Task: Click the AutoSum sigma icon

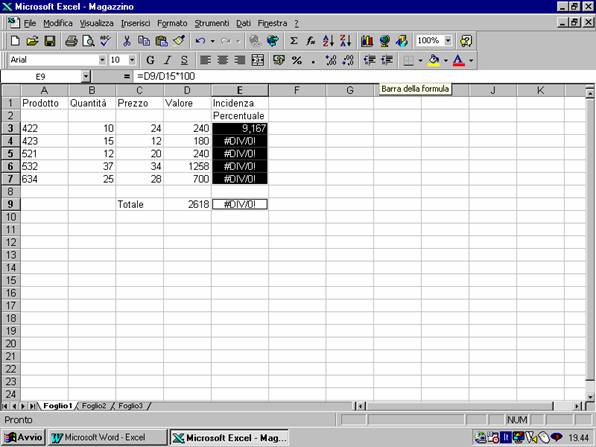Action: click(293, 41)
